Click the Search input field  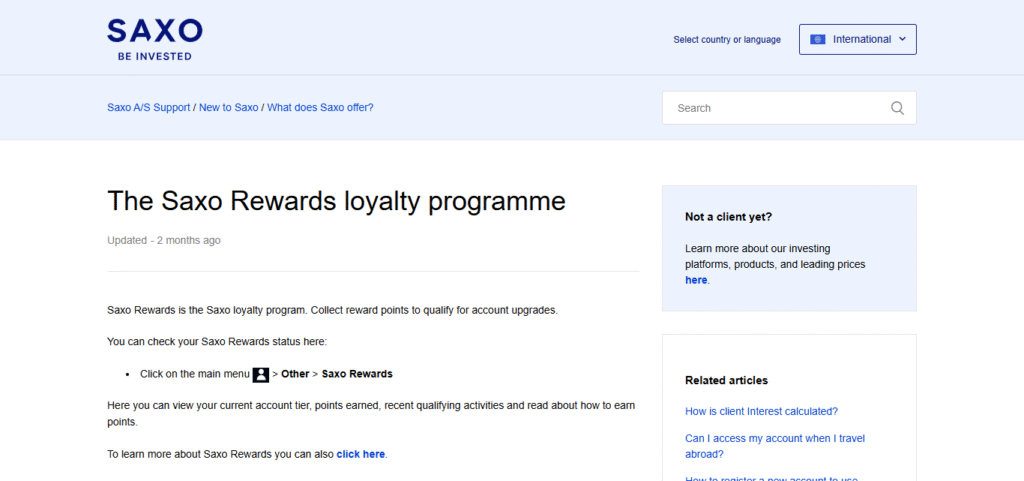pyautogui.click(x=775, y=108)
